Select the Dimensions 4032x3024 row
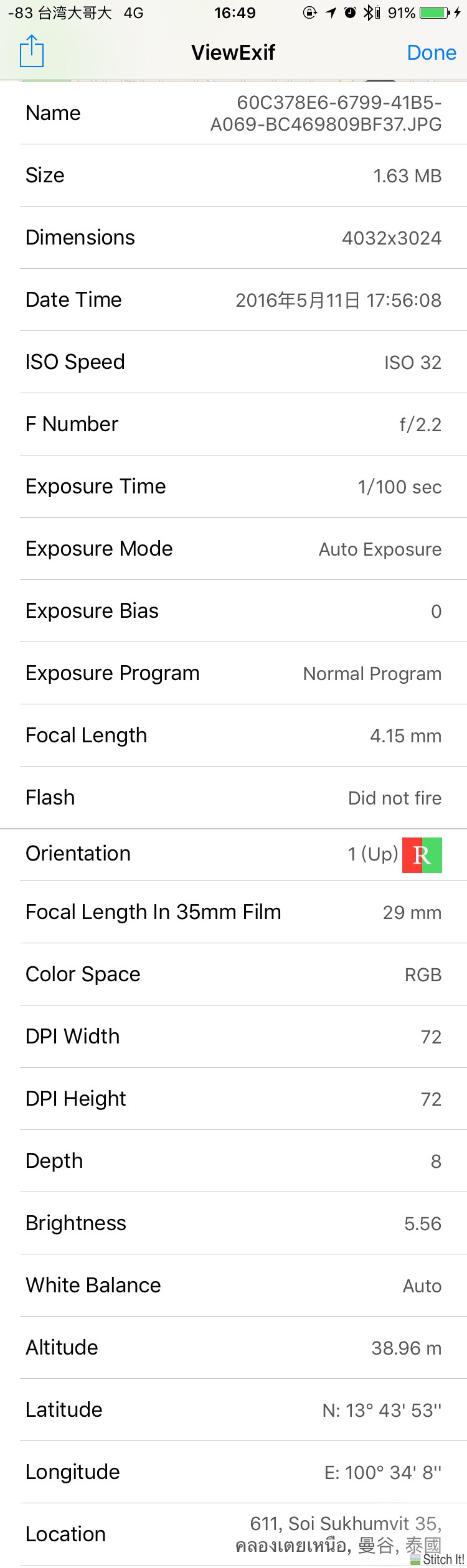 (233, 238)
